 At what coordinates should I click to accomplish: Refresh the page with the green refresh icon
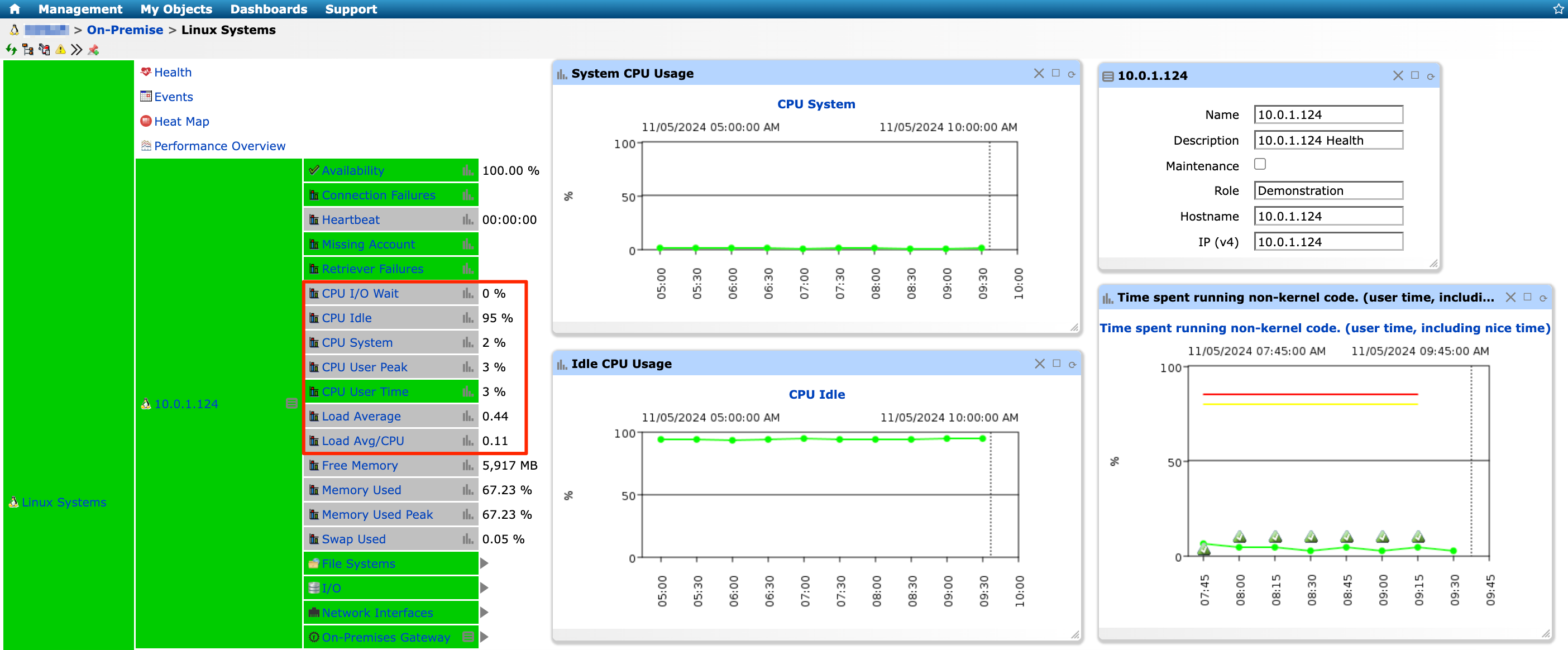[x=11, y=50]
